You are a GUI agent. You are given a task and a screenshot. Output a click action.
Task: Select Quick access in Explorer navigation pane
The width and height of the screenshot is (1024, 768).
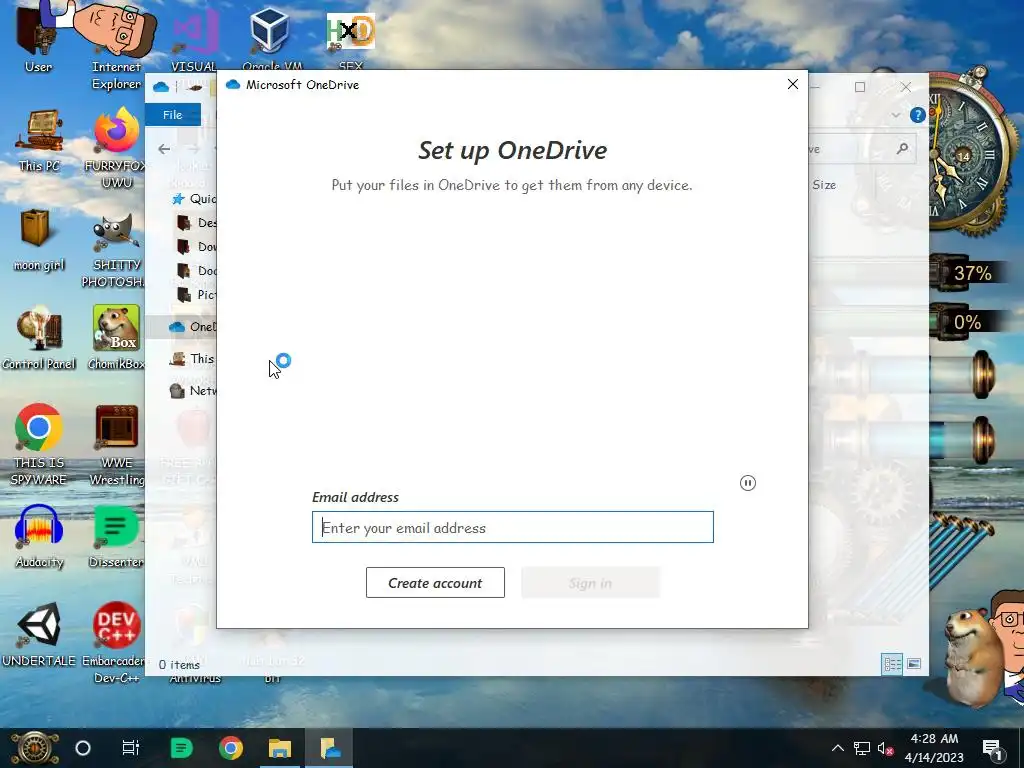pos(194,199)
